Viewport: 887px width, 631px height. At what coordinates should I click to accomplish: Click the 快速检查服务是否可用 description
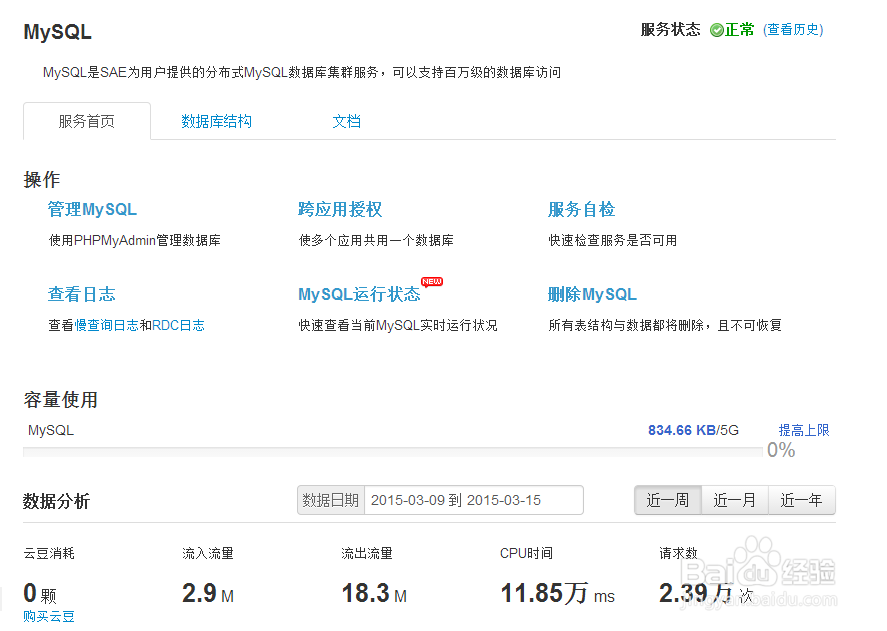[x=613, y=241]
